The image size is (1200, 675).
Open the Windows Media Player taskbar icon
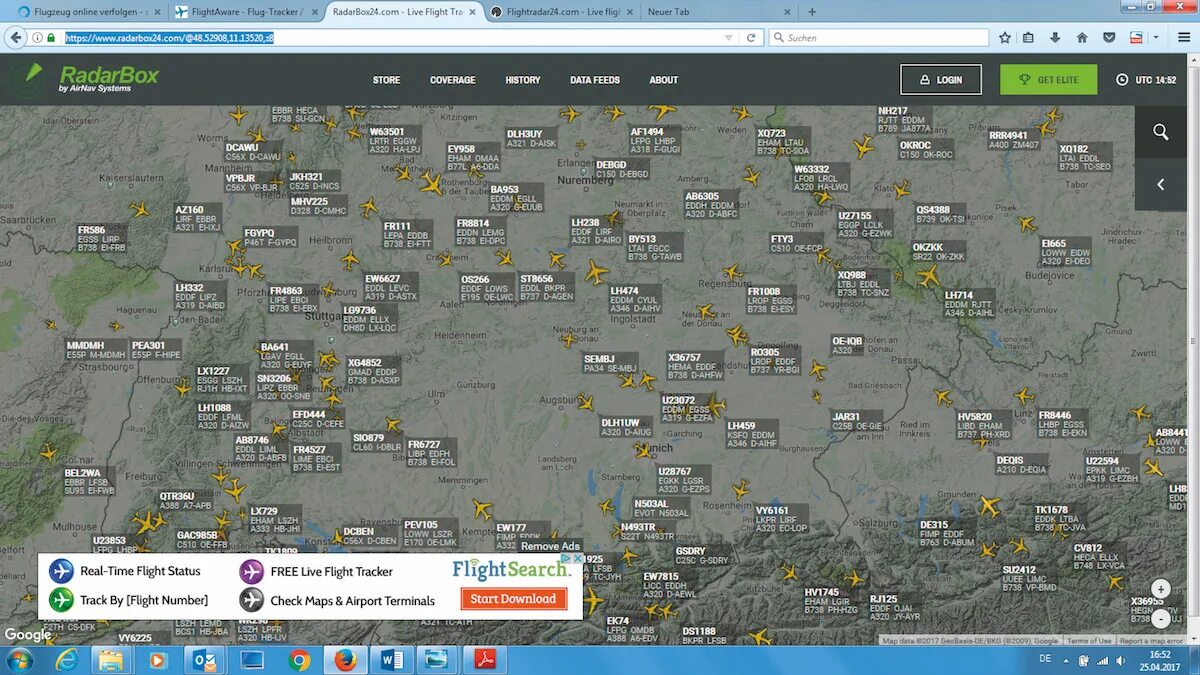[x=159, y=660]
